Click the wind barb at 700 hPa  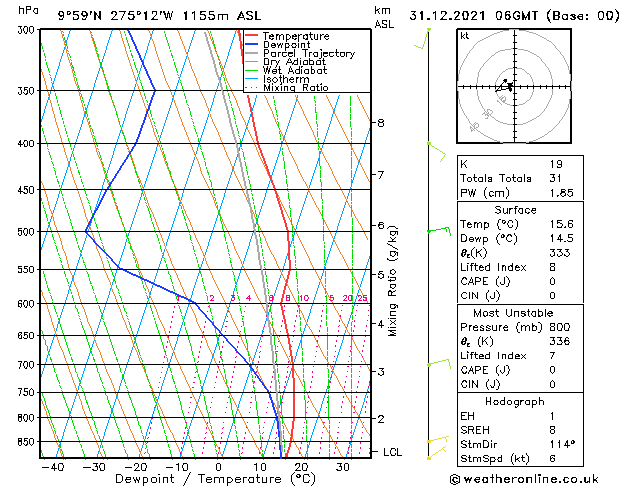point(439,363)
